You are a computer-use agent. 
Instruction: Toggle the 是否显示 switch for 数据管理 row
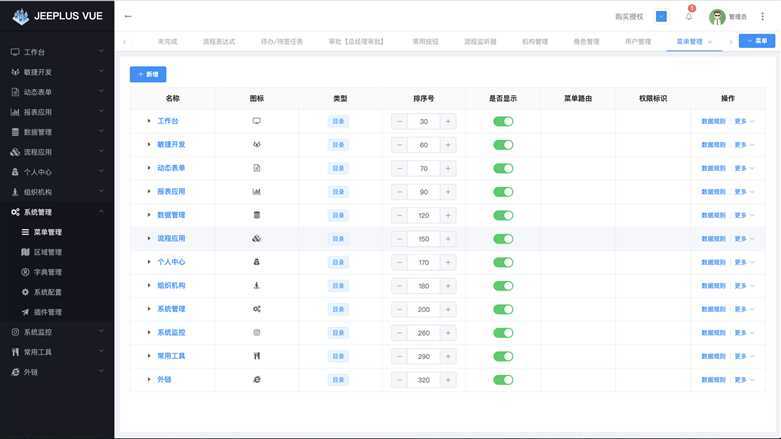[x=503, y=215]
